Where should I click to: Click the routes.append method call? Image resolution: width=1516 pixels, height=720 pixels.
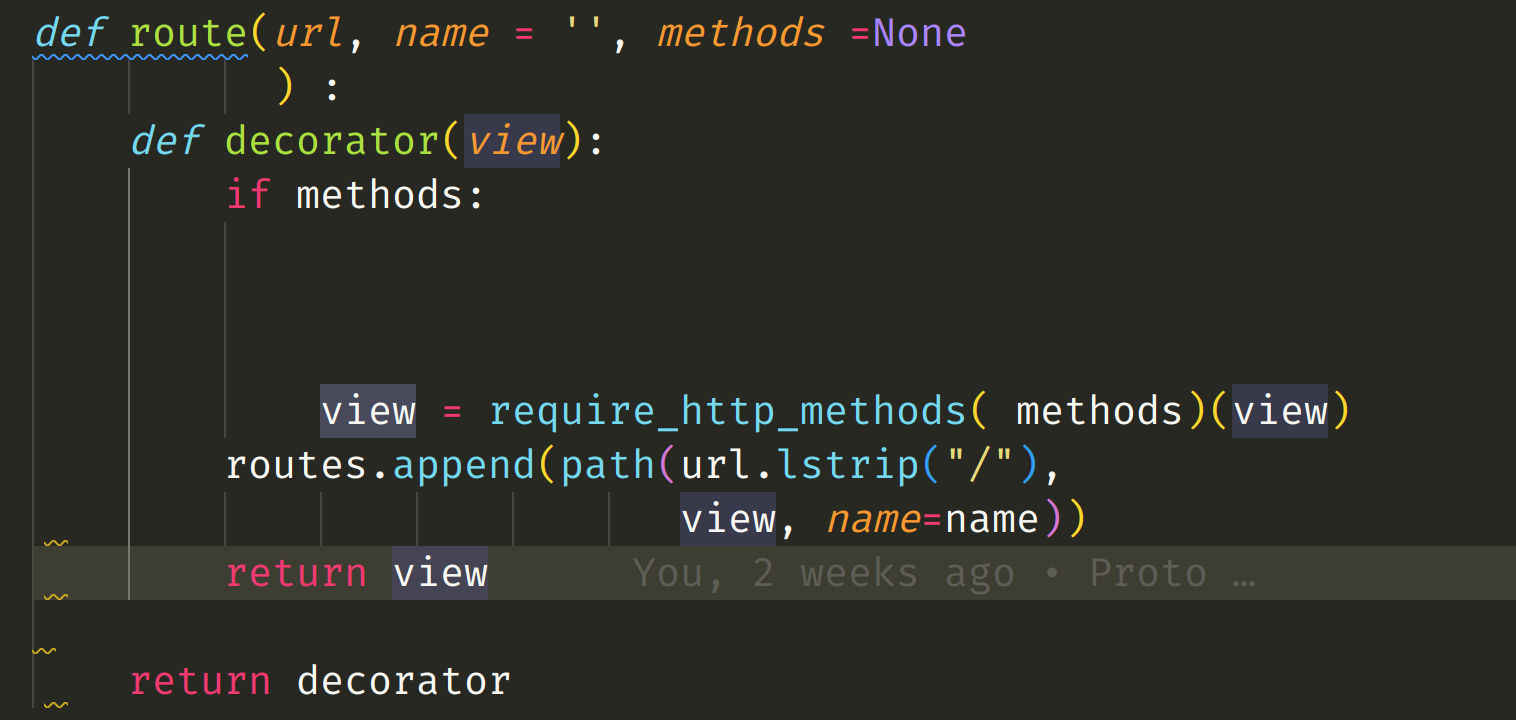380,464
